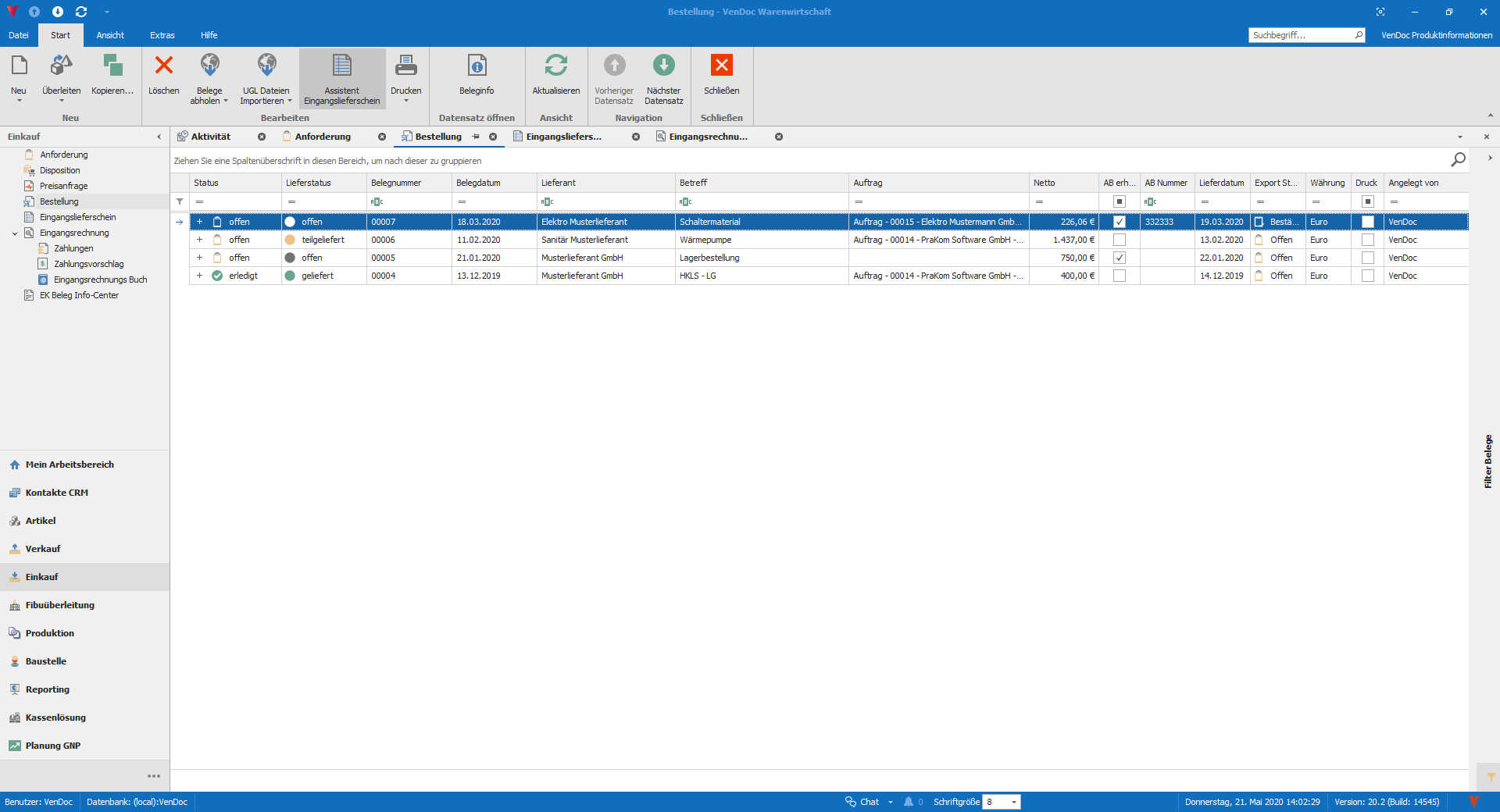Screen dimensions: 1500x812
Task: Open the Schriftgröße dropdown
Action: coord(1014,802)
